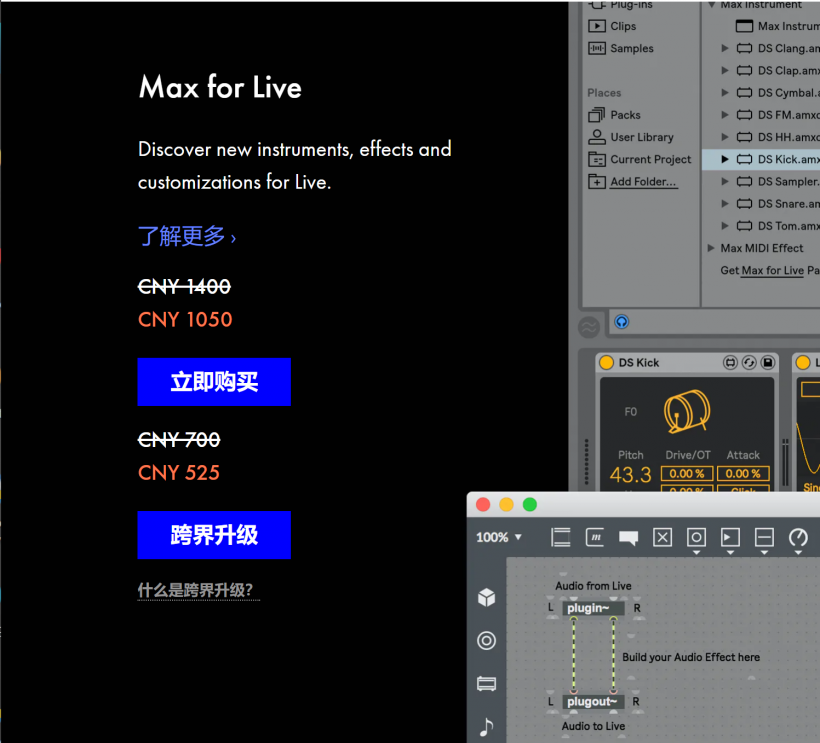
Task: Click the Audio from Live comment
Action: click(x=593, y=586)
